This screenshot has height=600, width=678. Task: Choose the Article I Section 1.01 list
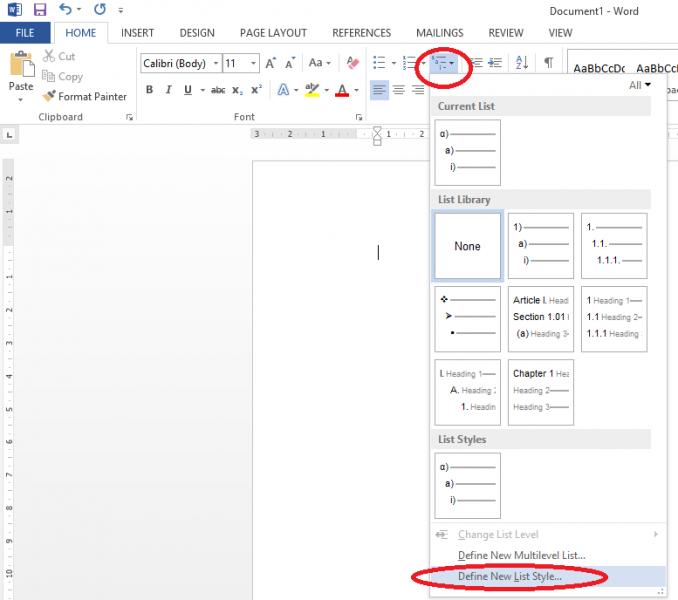[540, 319]
